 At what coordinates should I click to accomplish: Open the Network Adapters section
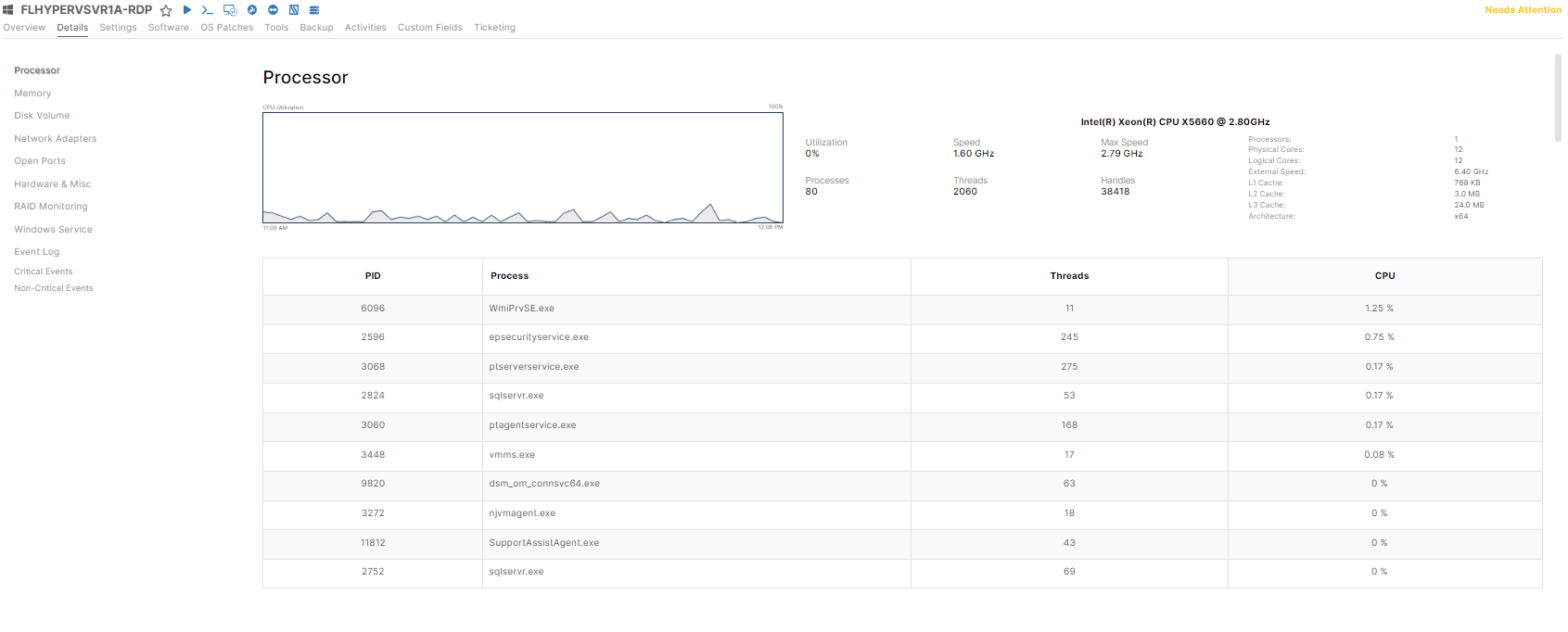[x=55, y=139]
